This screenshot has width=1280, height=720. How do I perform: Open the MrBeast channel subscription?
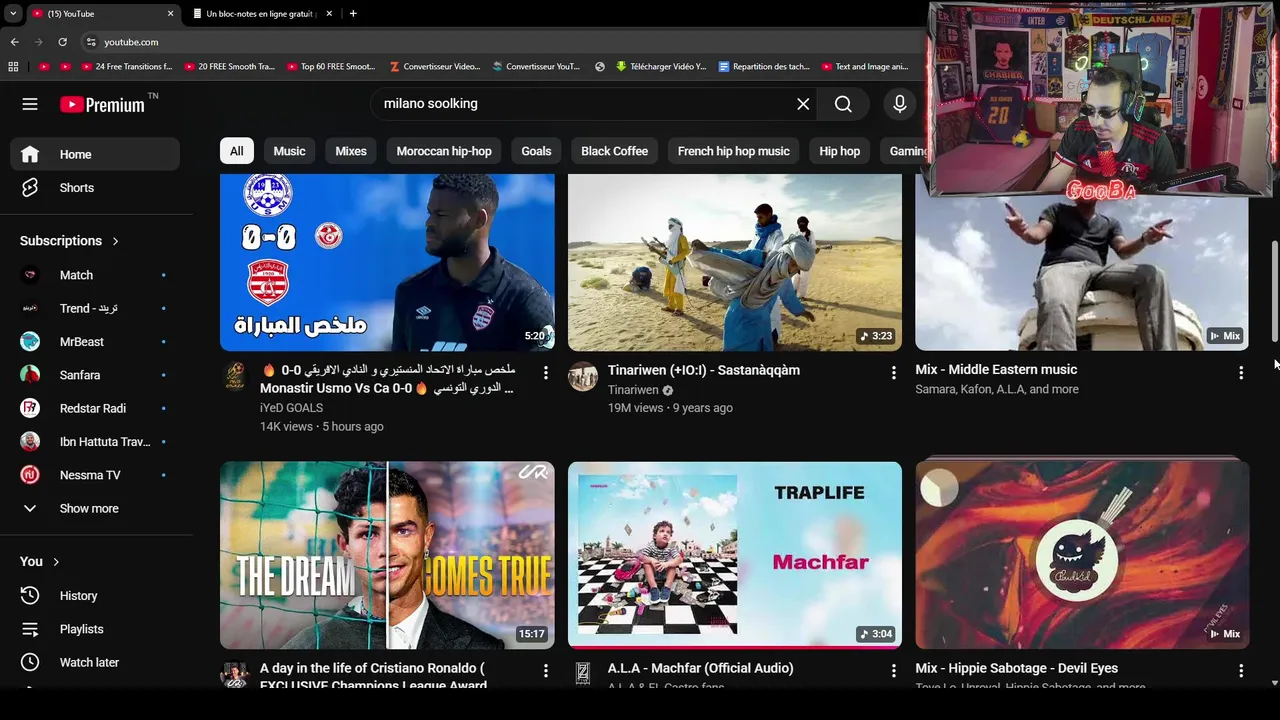tap(95, 342)
